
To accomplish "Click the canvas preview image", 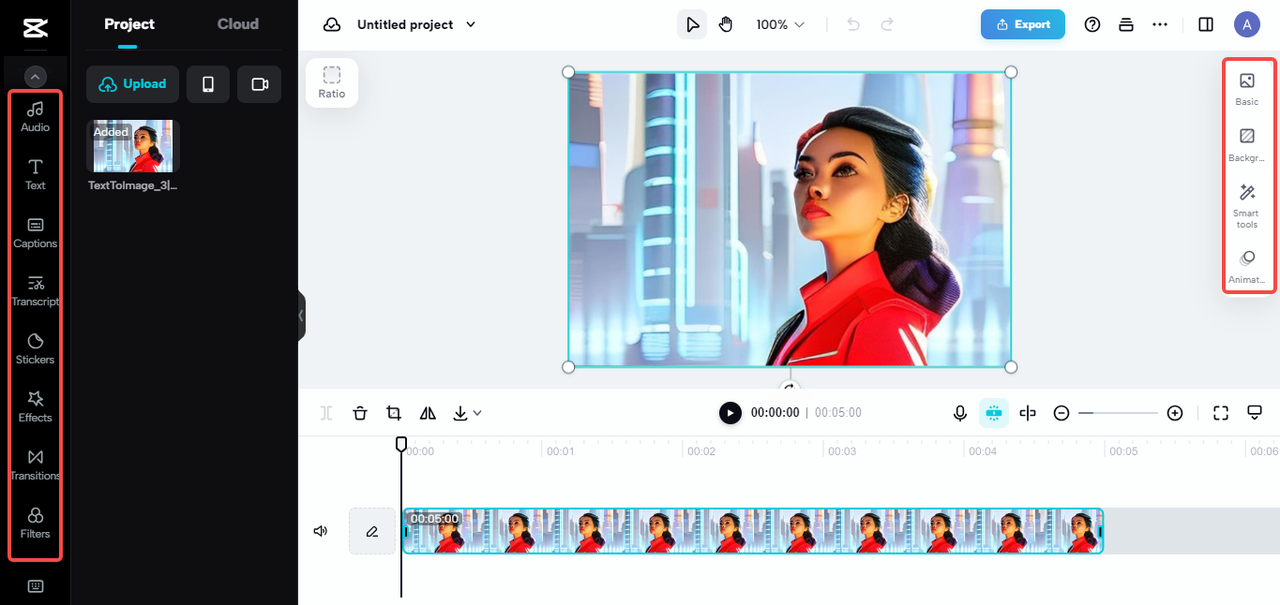I will click(x=790, y=219).
